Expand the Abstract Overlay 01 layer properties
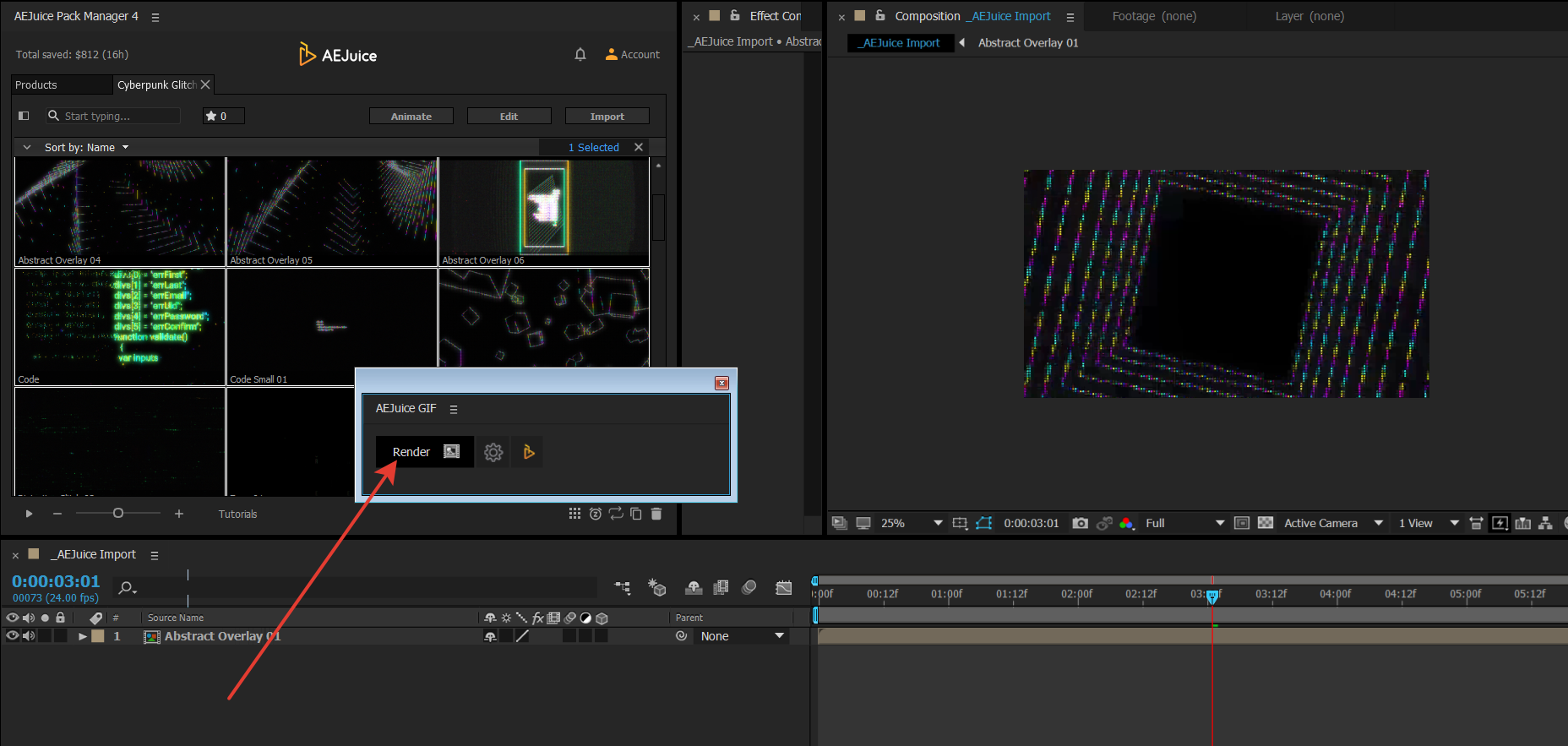Screen dimensions: 1568x746 (83, 636)
